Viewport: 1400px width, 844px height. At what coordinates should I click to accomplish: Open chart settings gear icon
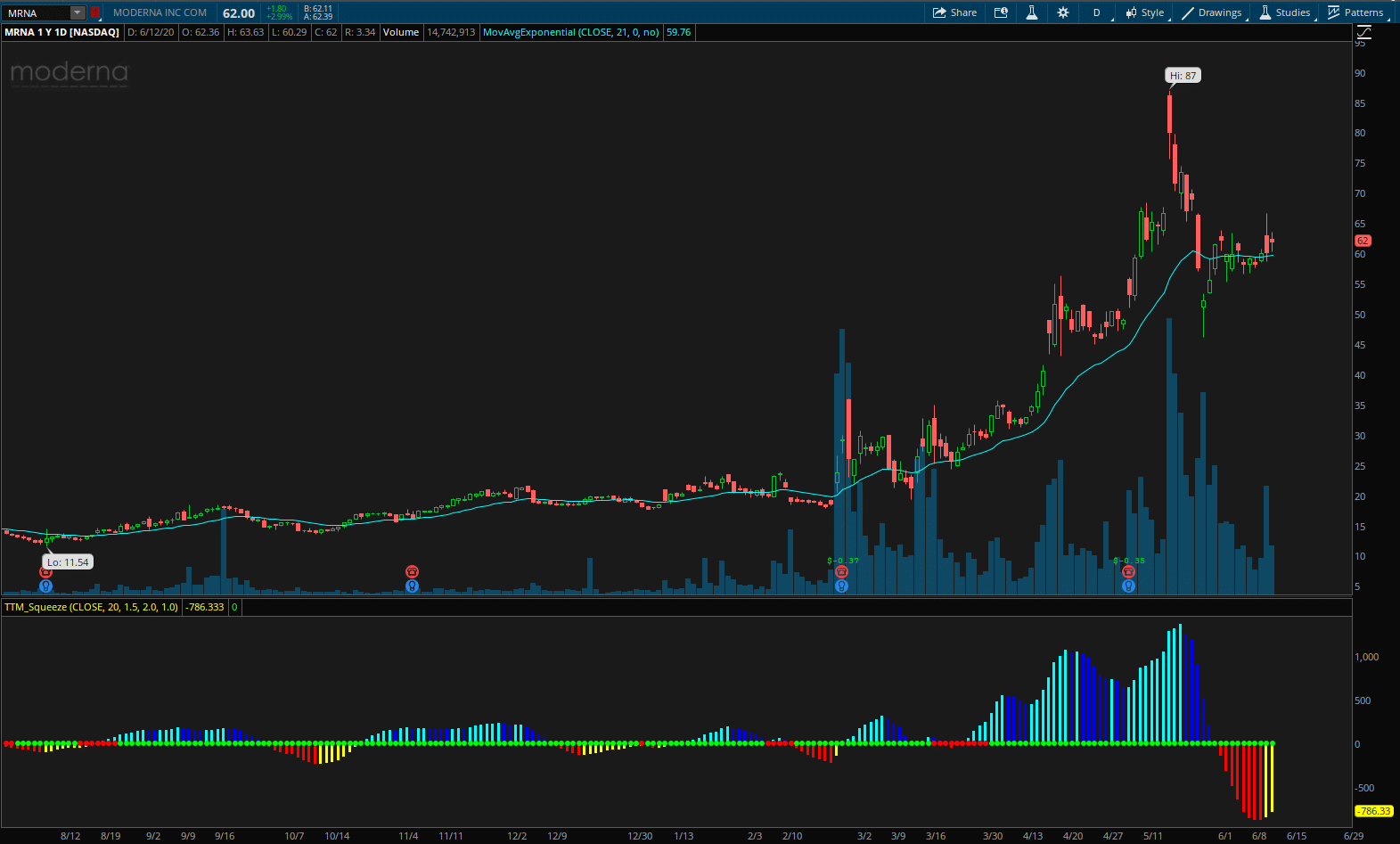click(x=1062, y=12)
